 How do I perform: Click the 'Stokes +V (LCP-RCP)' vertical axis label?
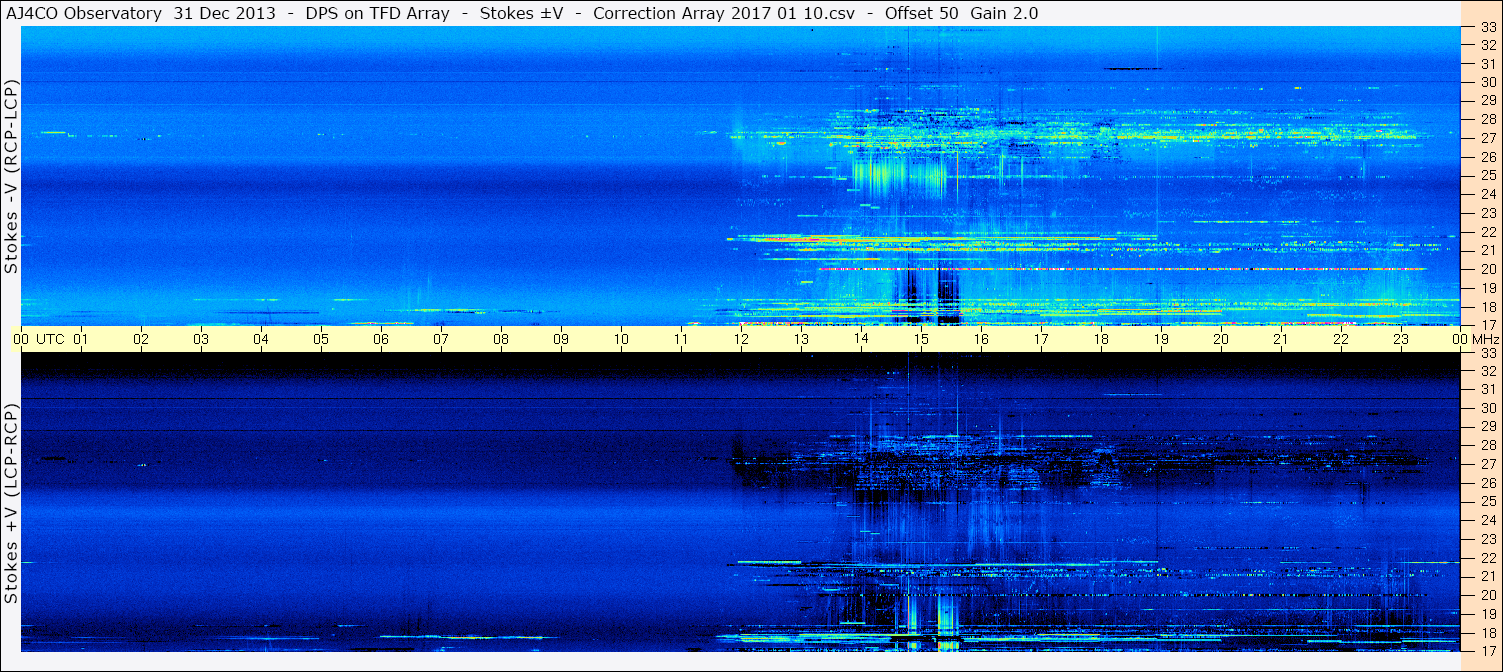pos(12,503)
